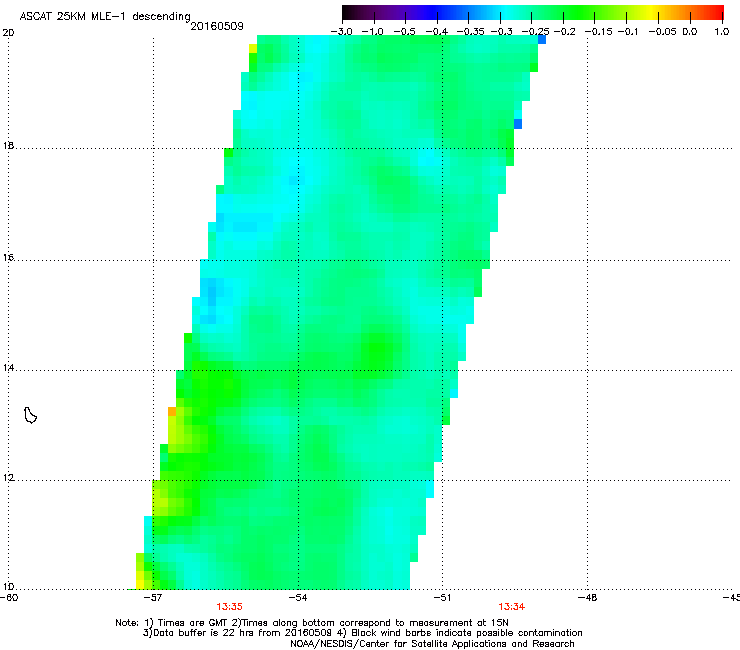The height and width of the screenshot is (650, 740).
Task: Click the -0.25 color scale label
Action: pyautogui.click(x=535, y=32)
